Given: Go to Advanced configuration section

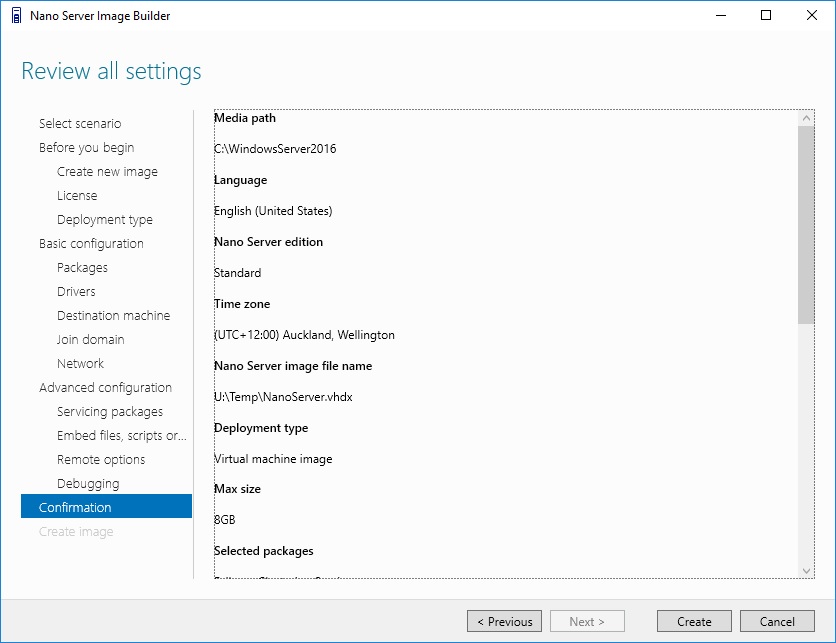Looking at the screenshot, I should click(106, 388).
